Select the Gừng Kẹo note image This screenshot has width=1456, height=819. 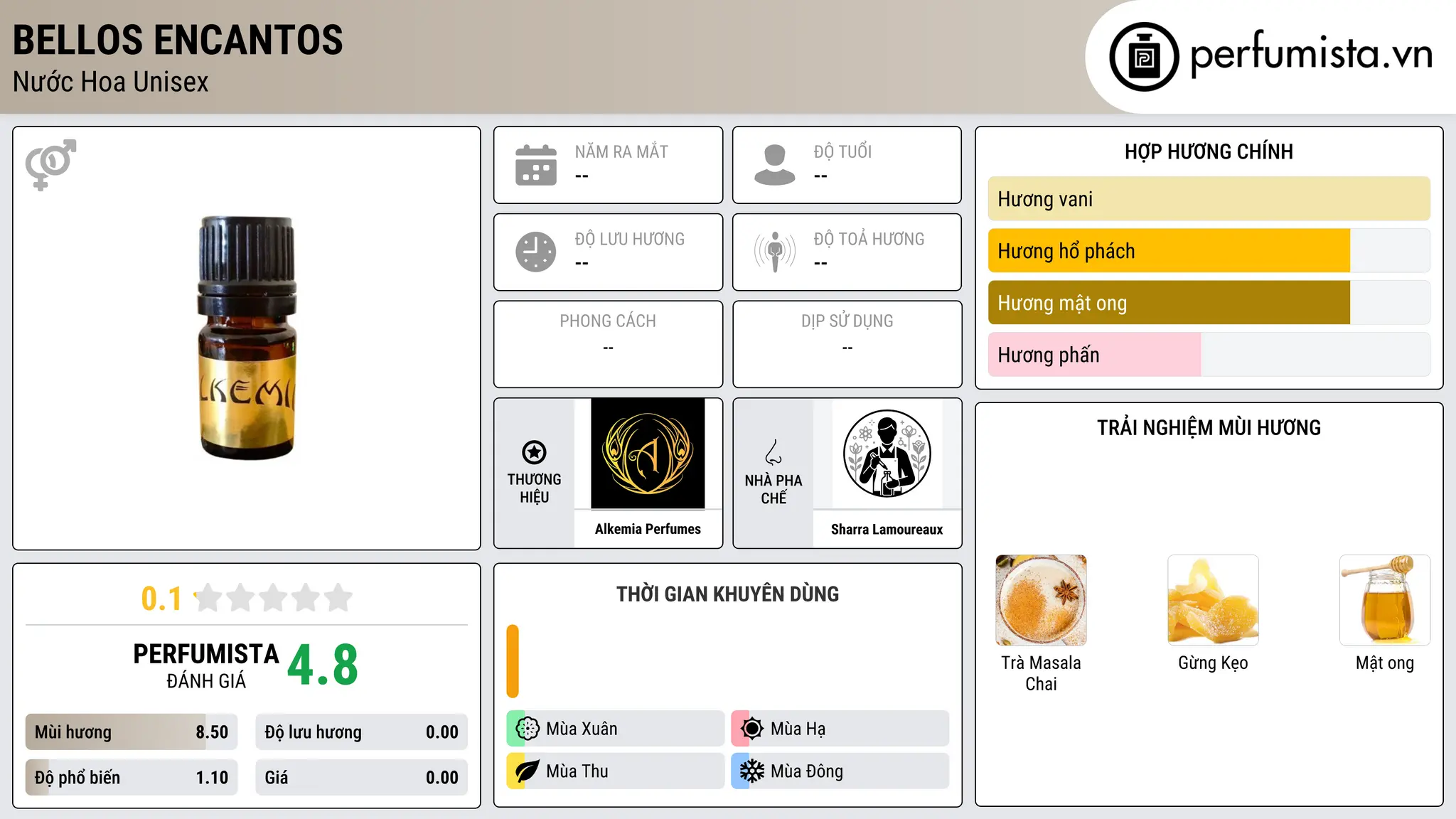[1213, 600]
